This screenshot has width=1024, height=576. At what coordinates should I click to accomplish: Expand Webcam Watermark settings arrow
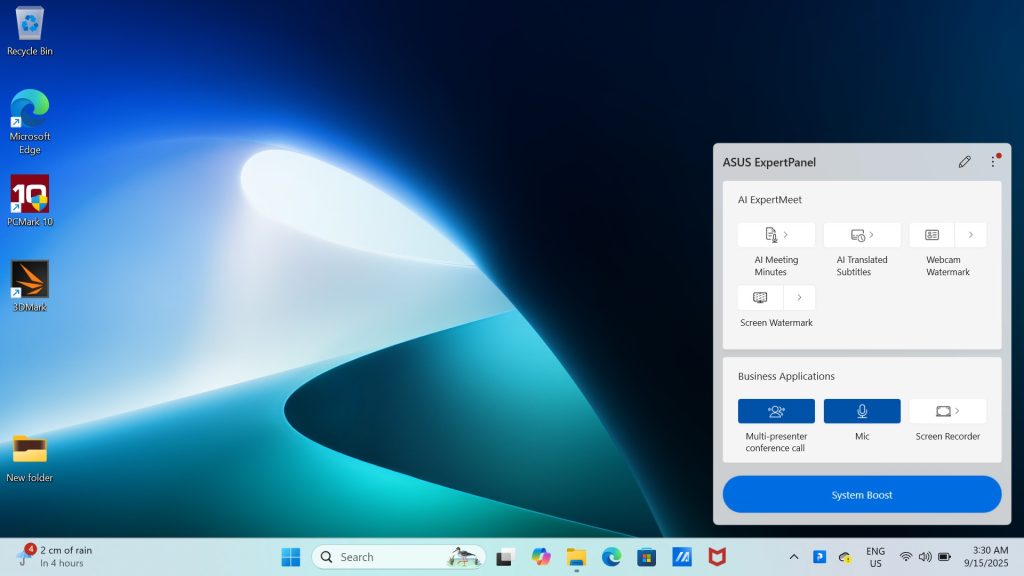click(x=971, y=235)
